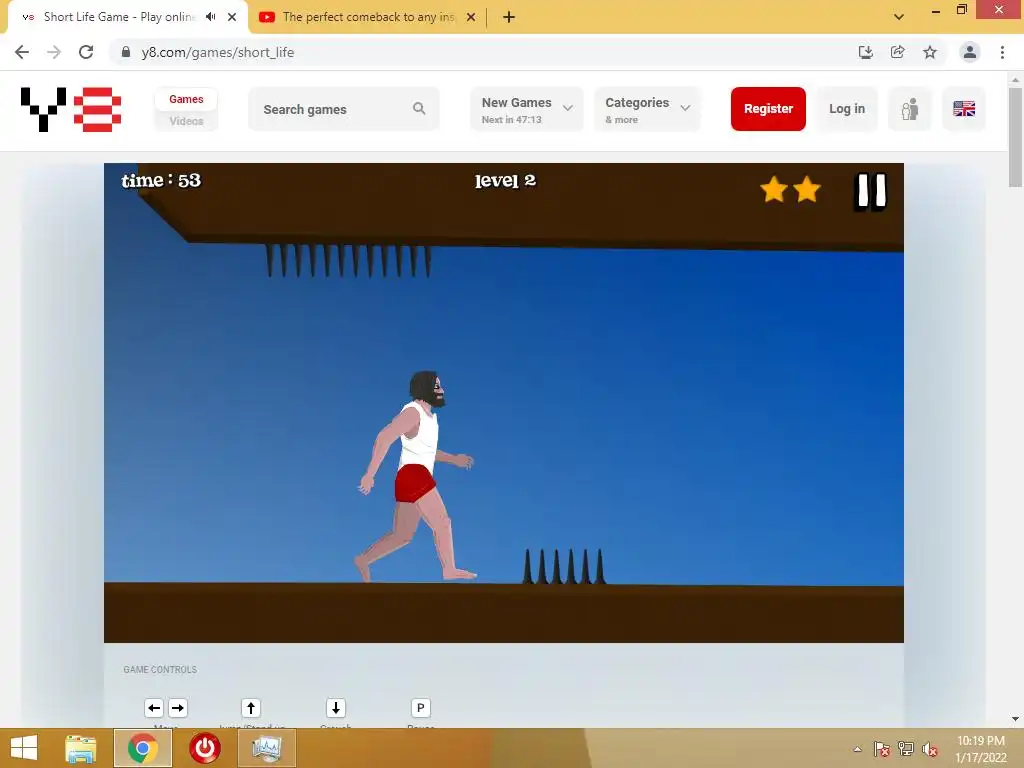Click the second gold star in game

point(807,189)
